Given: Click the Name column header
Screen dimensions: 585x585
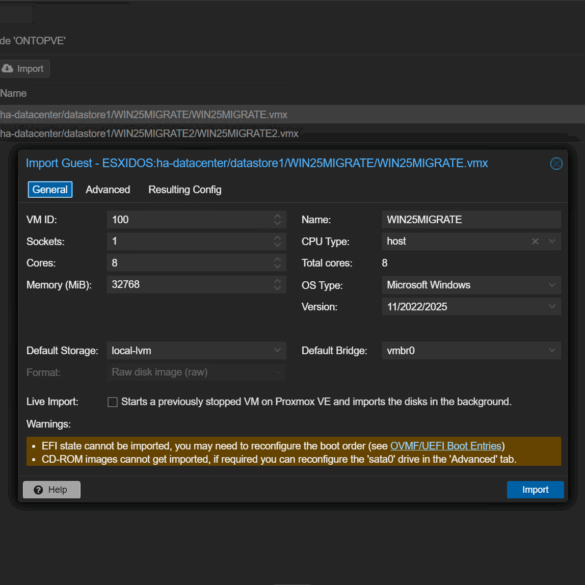Looking at the screenshot, I should point(13,93).
